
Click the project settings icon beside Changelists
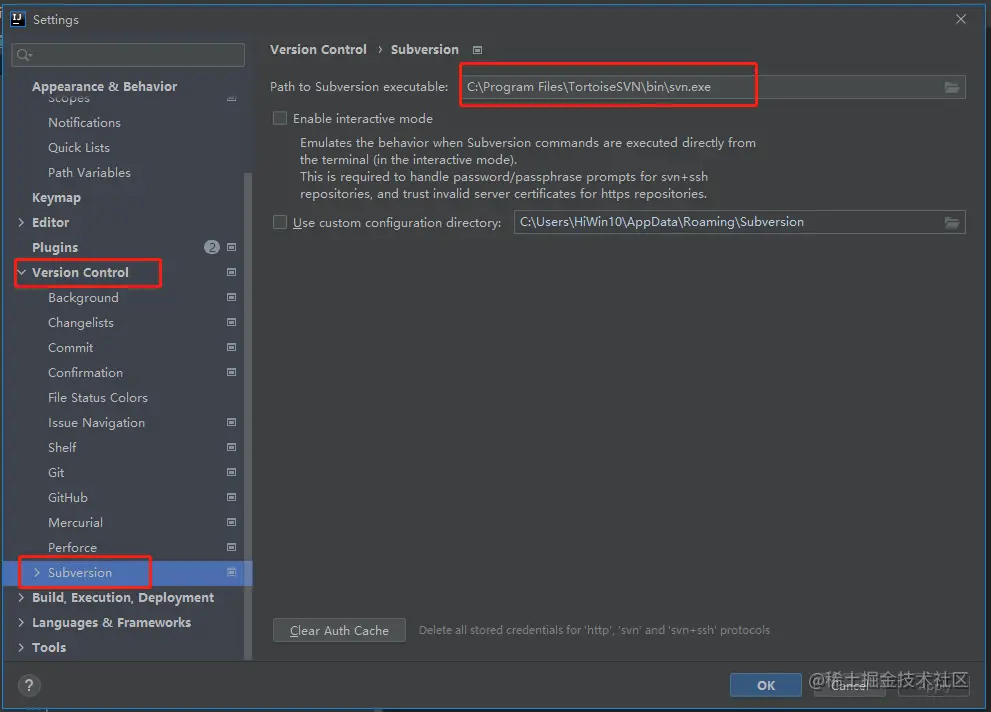coord(231,322)
